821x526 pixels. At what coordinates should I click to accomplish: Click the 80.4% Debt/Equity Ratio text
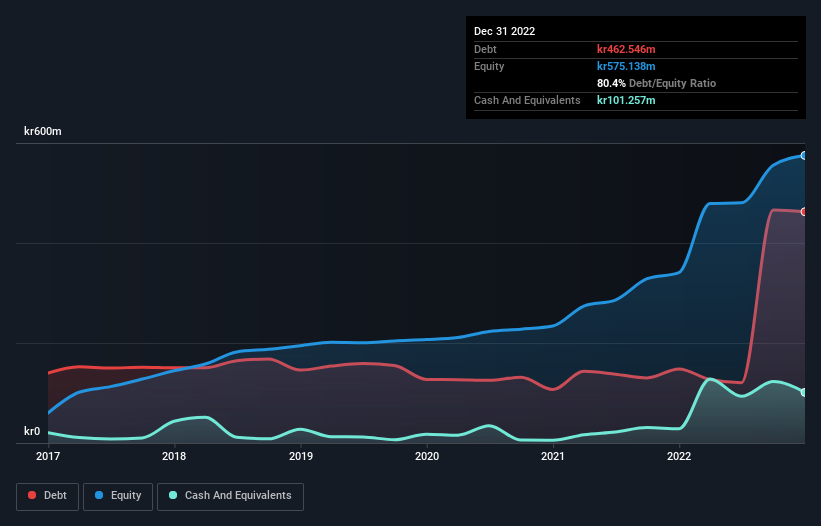coord(656,83)
